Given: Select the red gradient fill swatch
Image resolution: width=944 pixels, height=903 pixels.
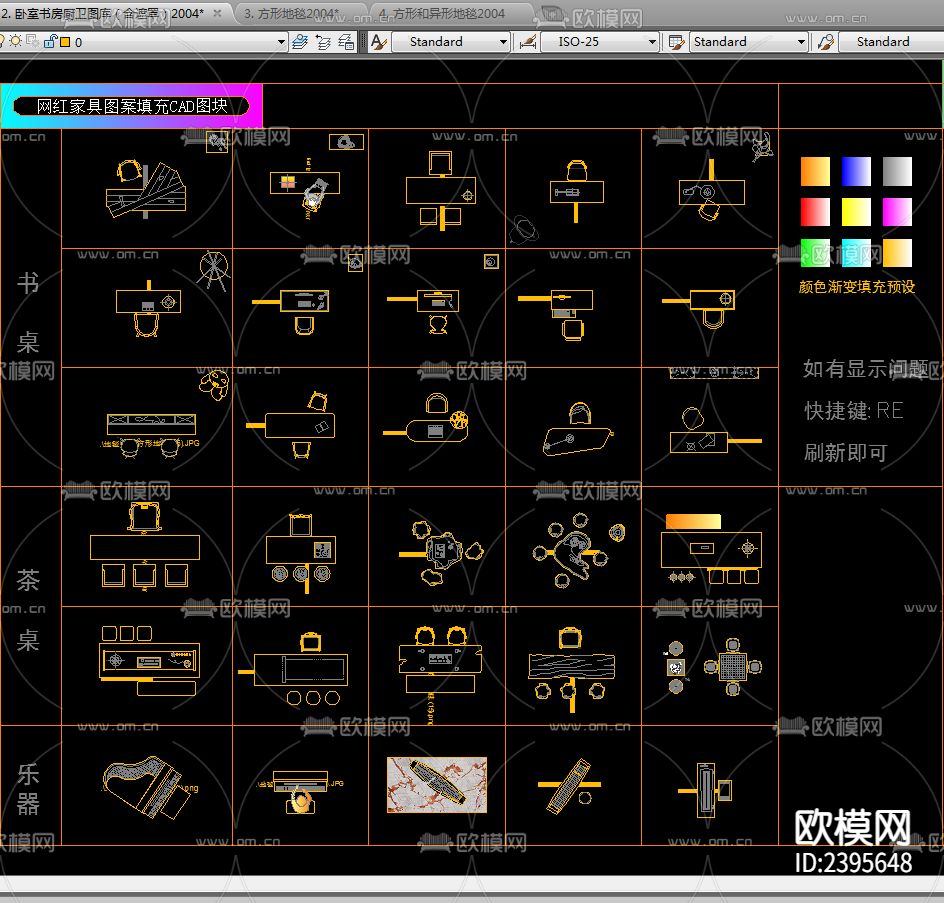Looking at the screenshot, I should tap(815, 212).
